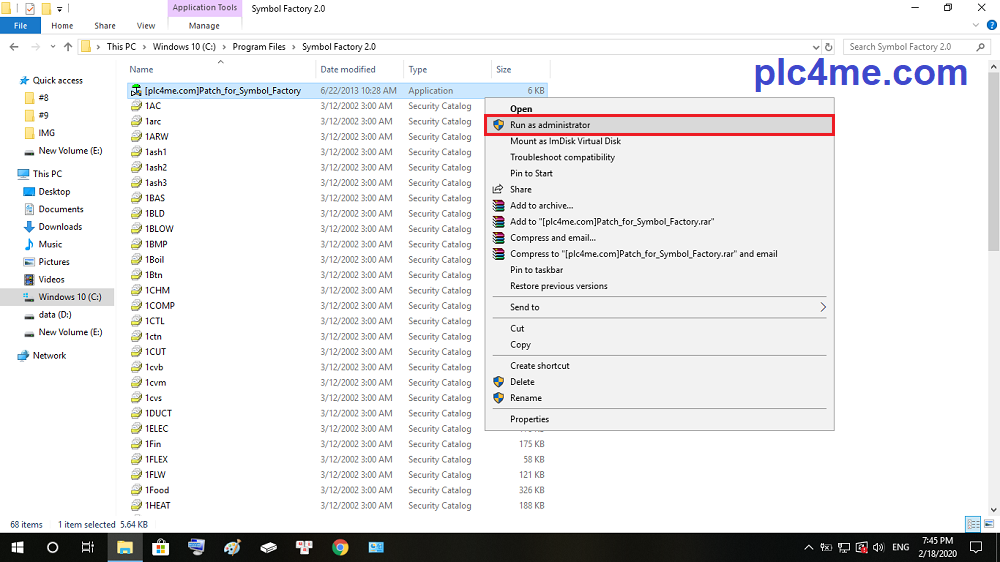Viewport: 1000px width, 562px height.
Task: Click the Up directory arrow button
Action: 68,47
